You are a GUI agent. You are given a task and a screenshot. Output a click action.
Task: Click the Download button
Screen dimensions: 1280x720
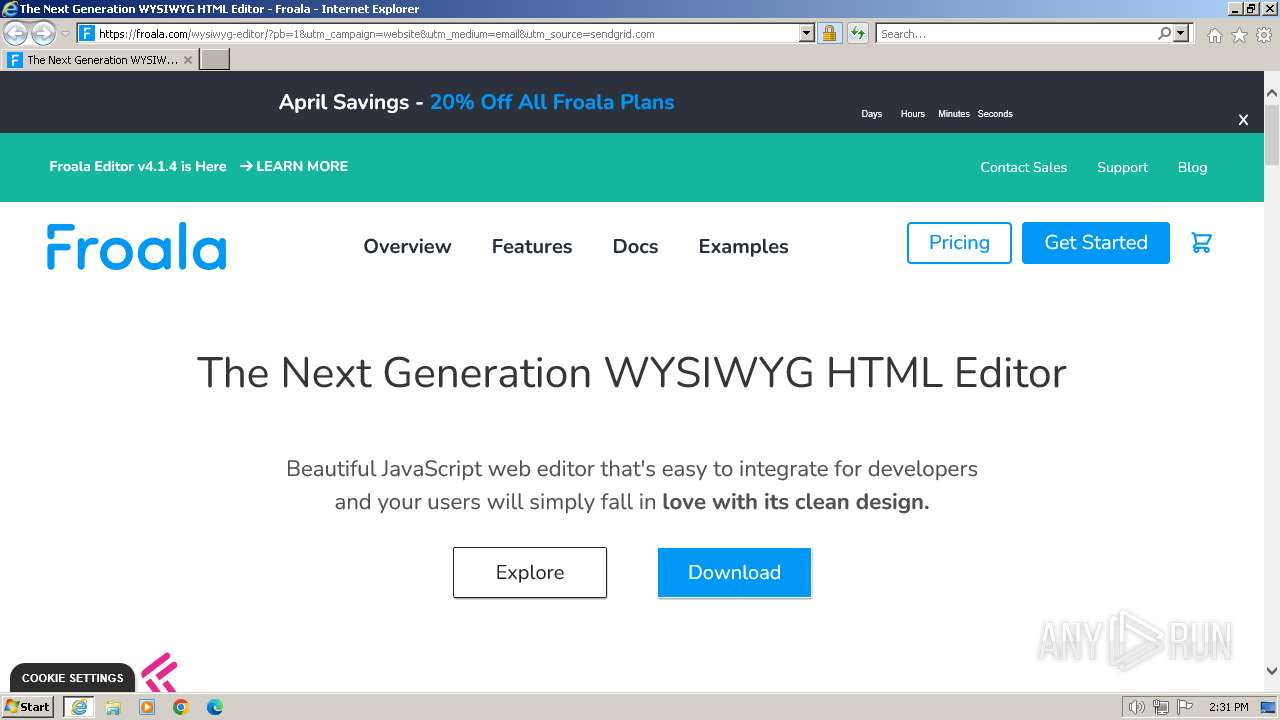click(x=734, y=572)
